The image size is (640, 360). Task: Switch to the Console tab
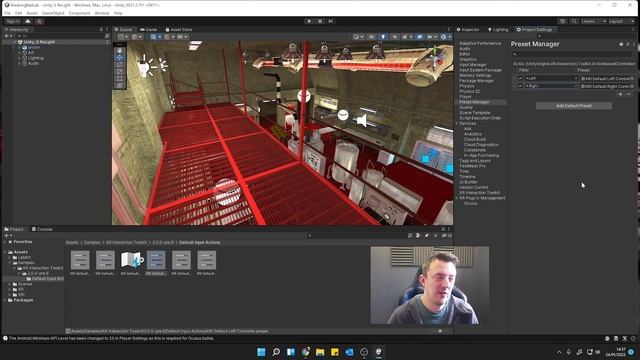(42, 229)
